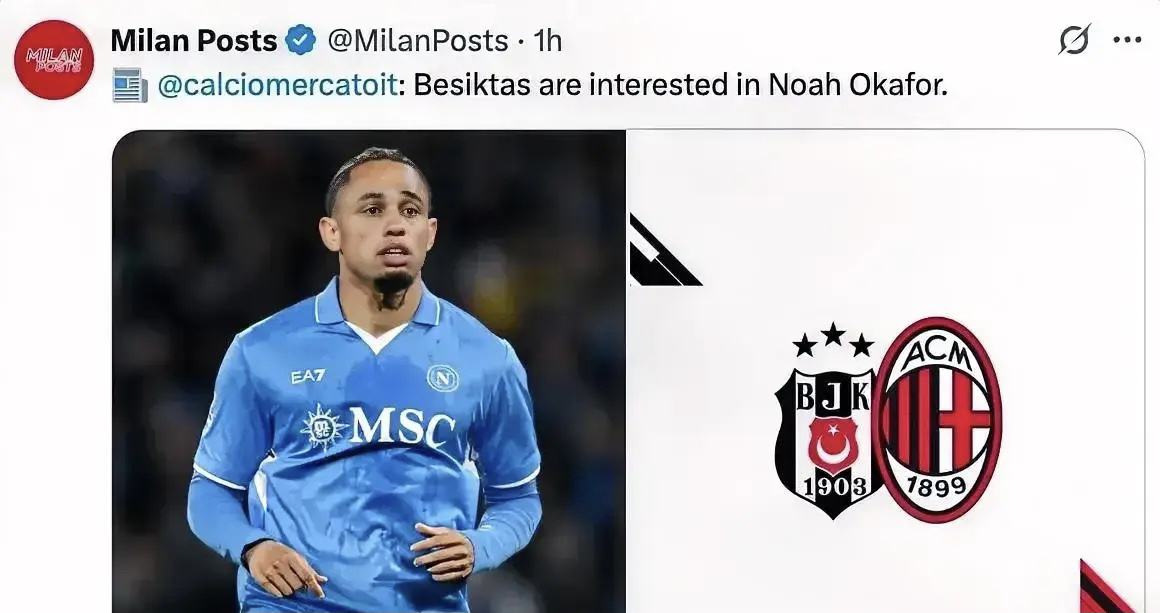
Task: Click the 1899 text on the Milan crest
Action: click(x=937, y=487)
